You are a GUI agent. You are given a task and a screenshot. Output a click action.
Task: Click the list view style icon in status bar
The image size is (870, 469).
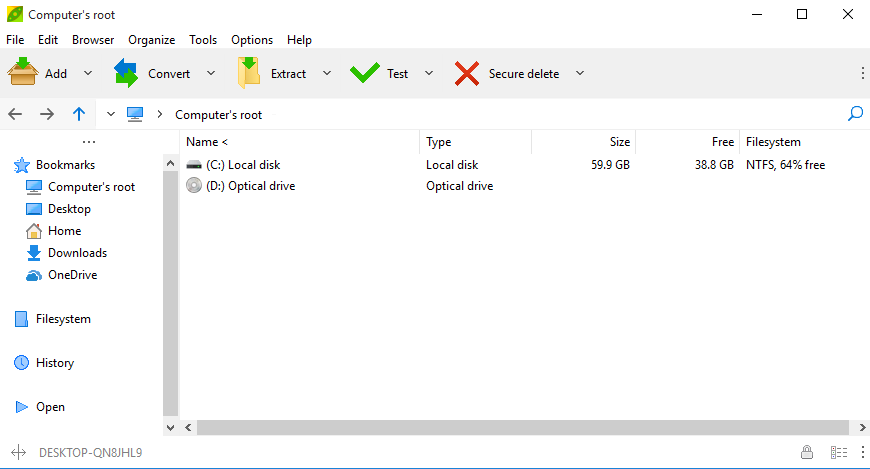pyautogui.click(x=839, y=452)
